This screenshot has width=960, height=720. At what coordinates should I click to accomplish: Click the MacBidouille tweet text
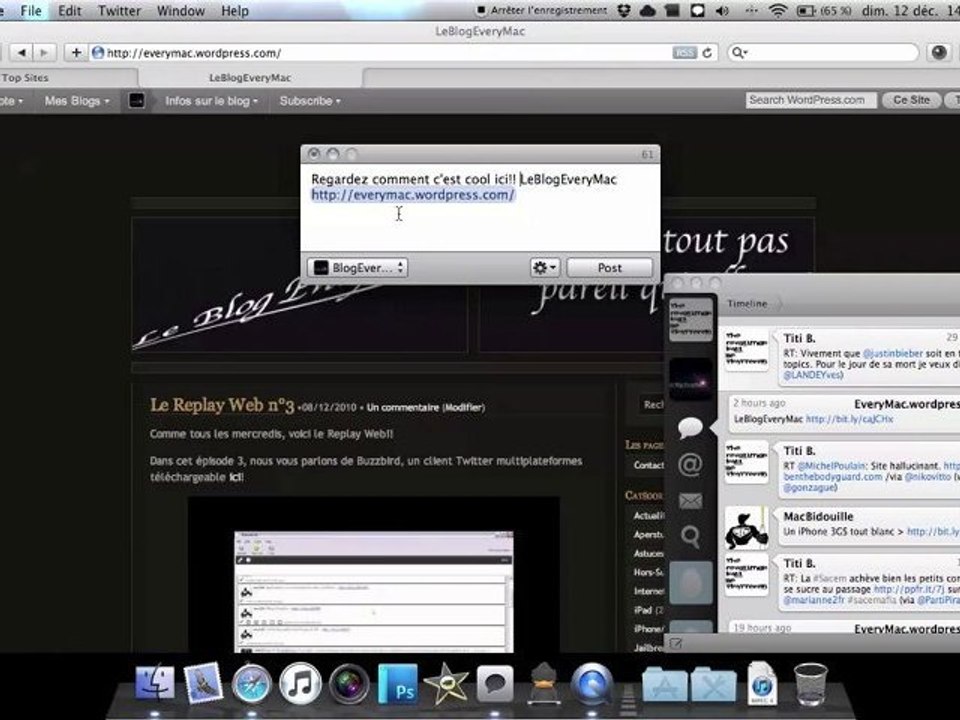tap(872, 531)
